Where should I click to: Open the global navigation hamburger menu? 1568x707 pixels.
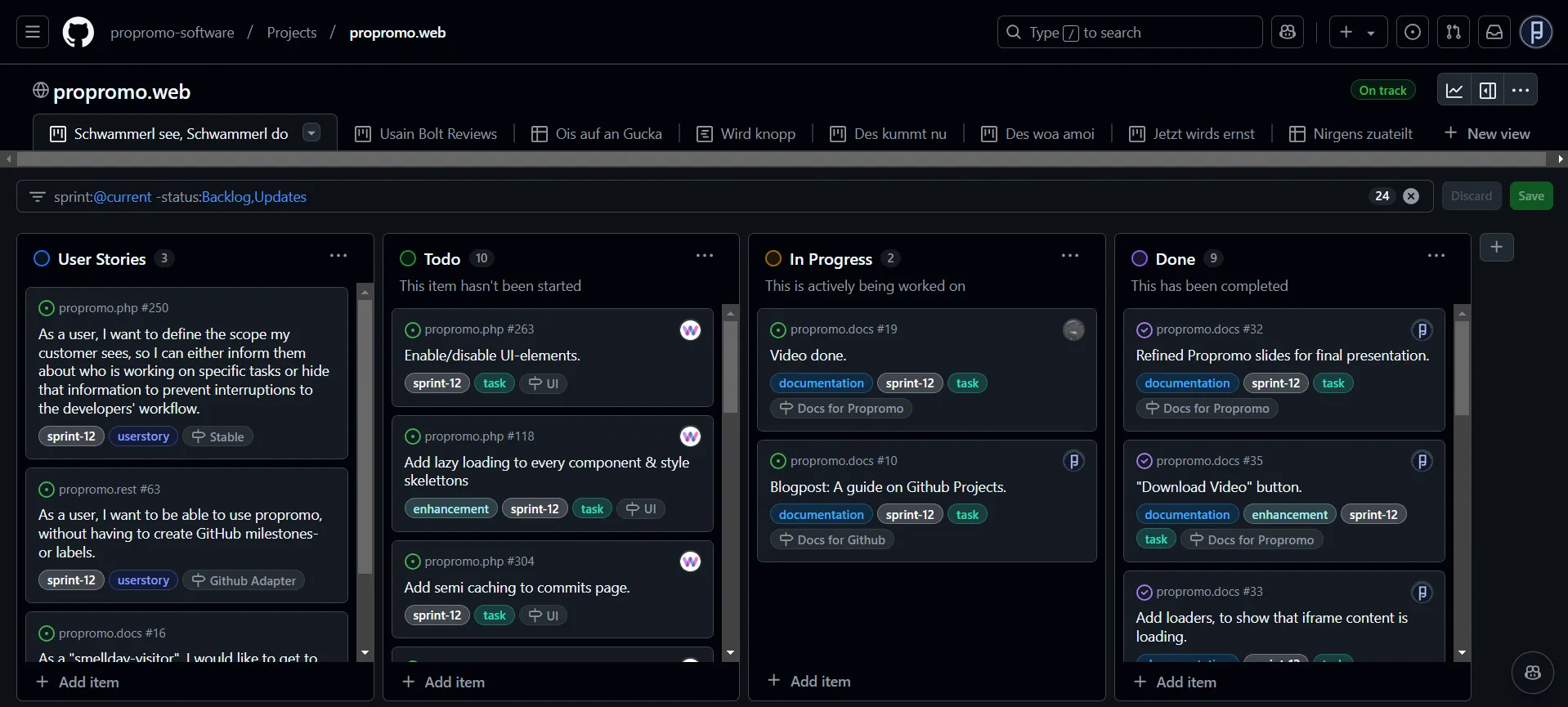coord(33,33)
